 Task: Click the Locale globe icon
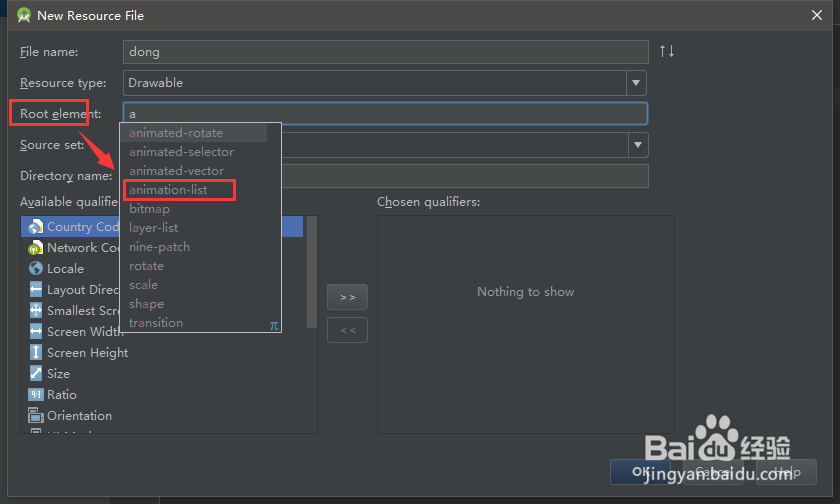point(36,268)
